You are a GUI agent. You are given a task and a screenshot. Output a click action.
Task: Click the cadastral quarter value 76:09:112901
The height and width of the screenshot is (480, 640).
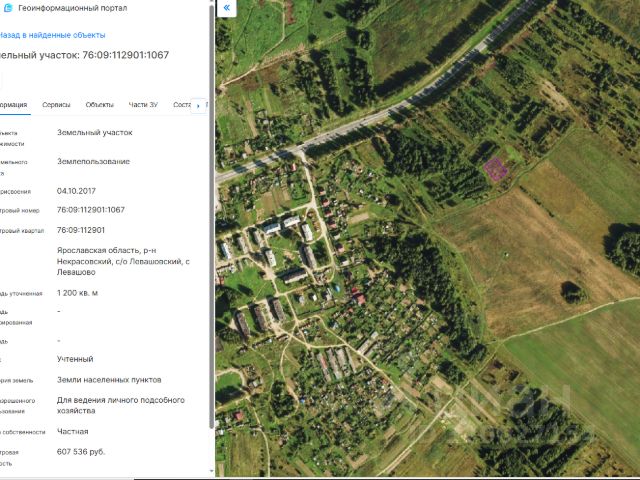point(81,230)
